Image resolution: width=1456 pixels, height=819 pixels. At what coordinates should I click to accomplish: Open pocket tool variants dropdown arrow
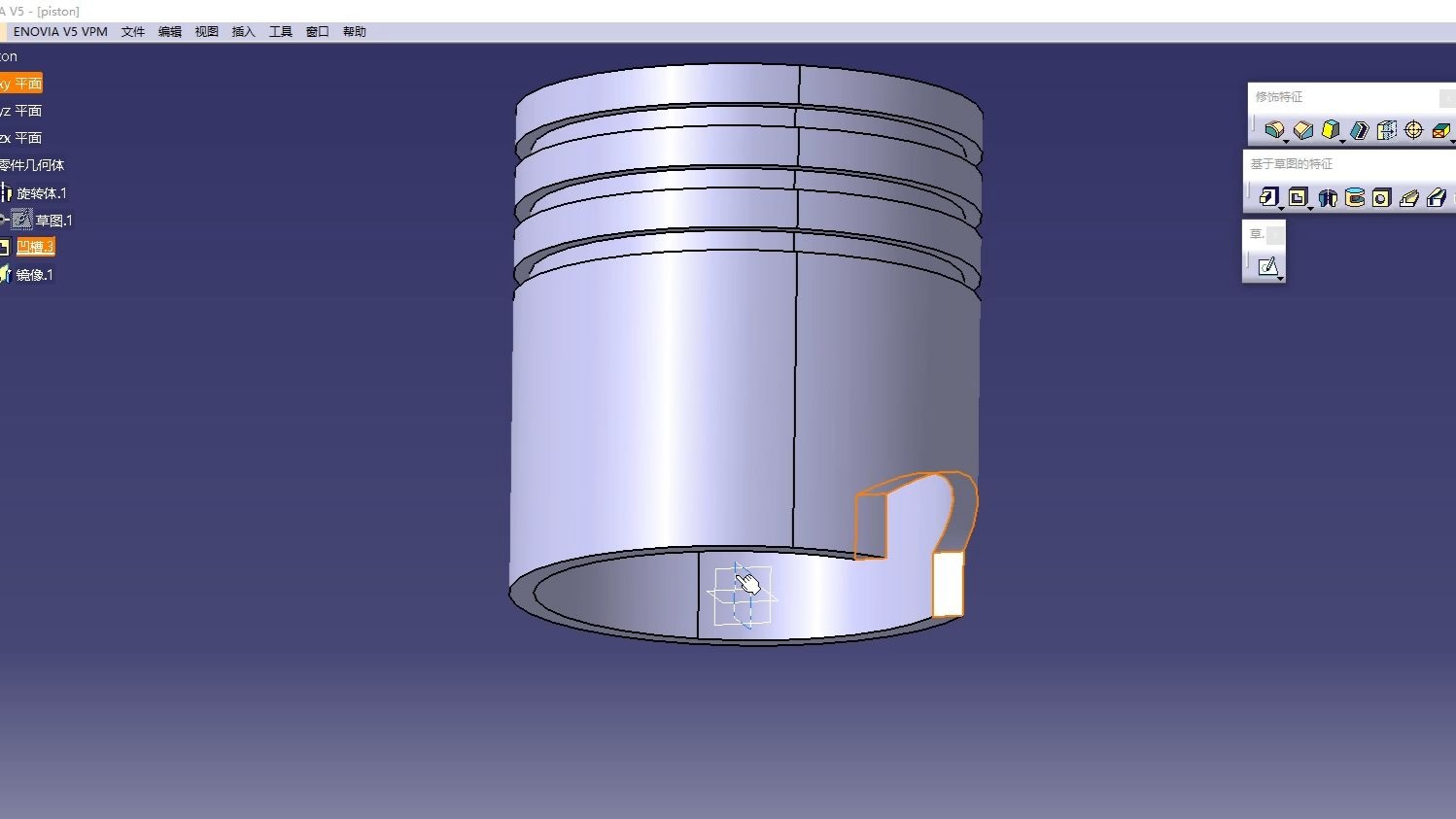1310,209
